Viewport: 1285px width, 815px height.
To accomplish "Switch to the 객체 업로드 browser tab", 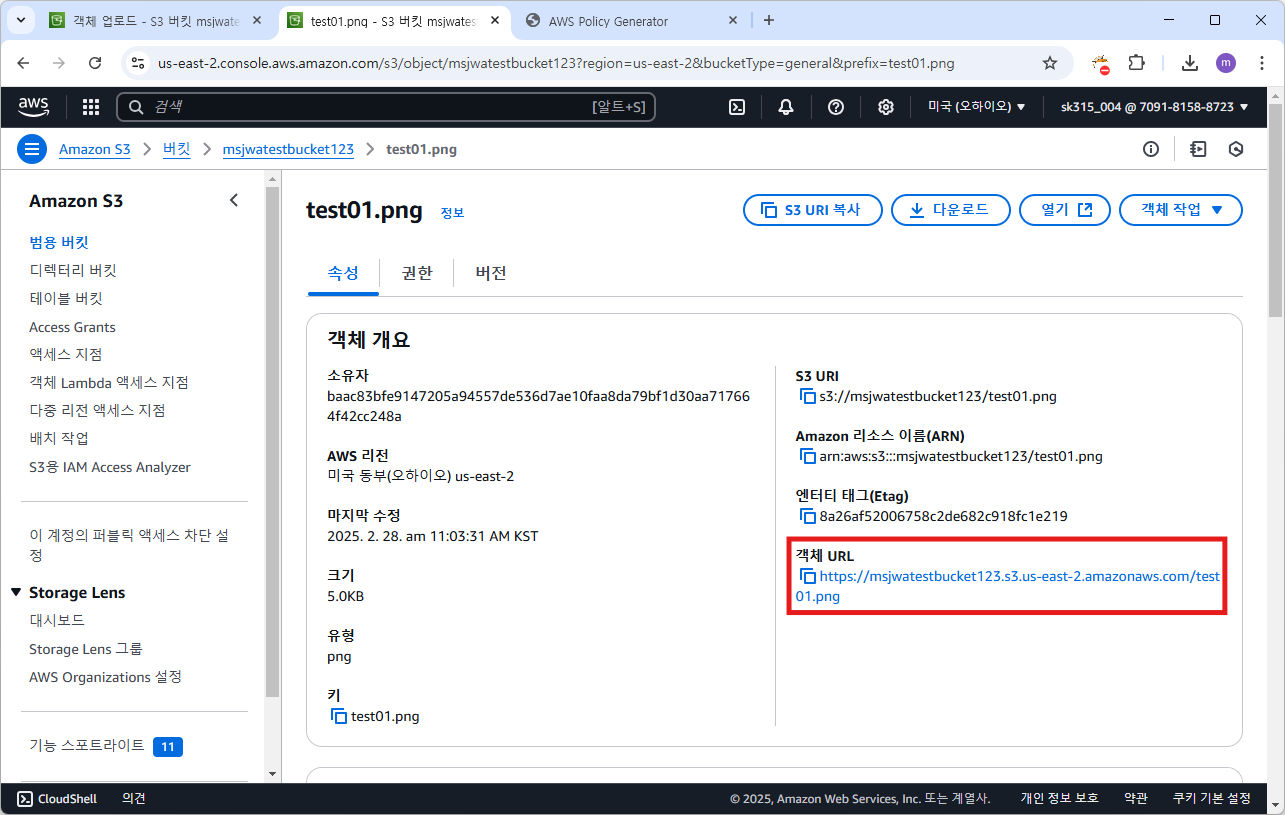I will coord(155,21).
